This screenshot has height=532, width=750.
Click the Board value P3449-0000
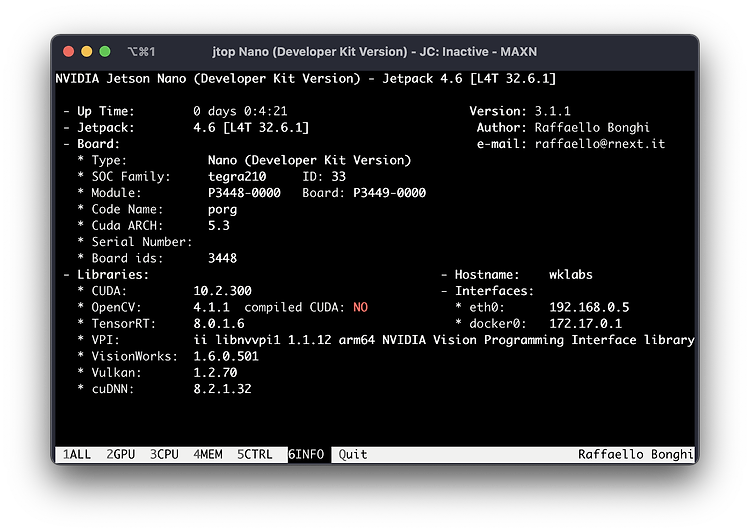(389, 193)
